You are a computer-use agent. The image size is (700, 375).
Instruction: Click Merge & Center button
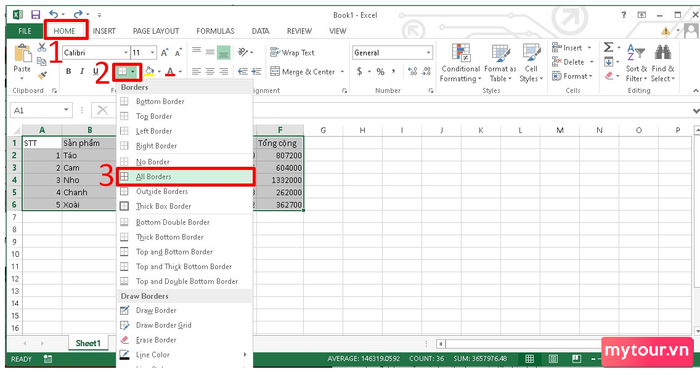point(302,71)
